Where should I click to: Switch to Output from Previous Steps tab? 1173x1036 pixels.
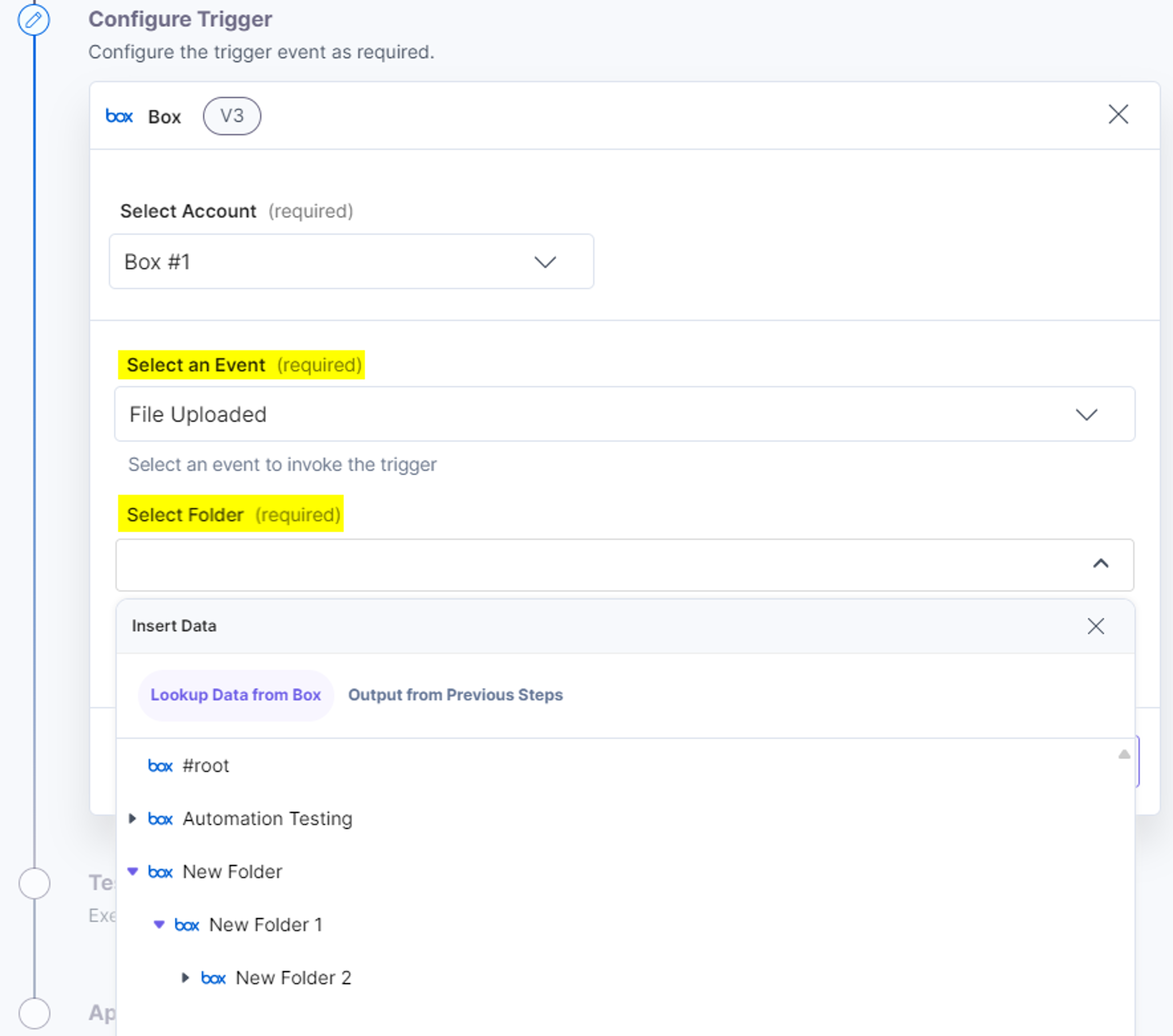click(x=456, y=695)
